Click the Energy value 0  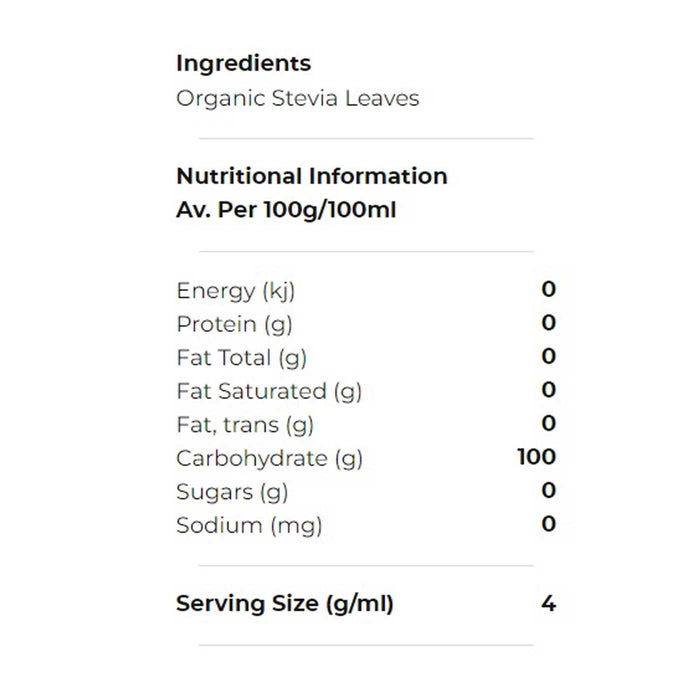(548, 290)
